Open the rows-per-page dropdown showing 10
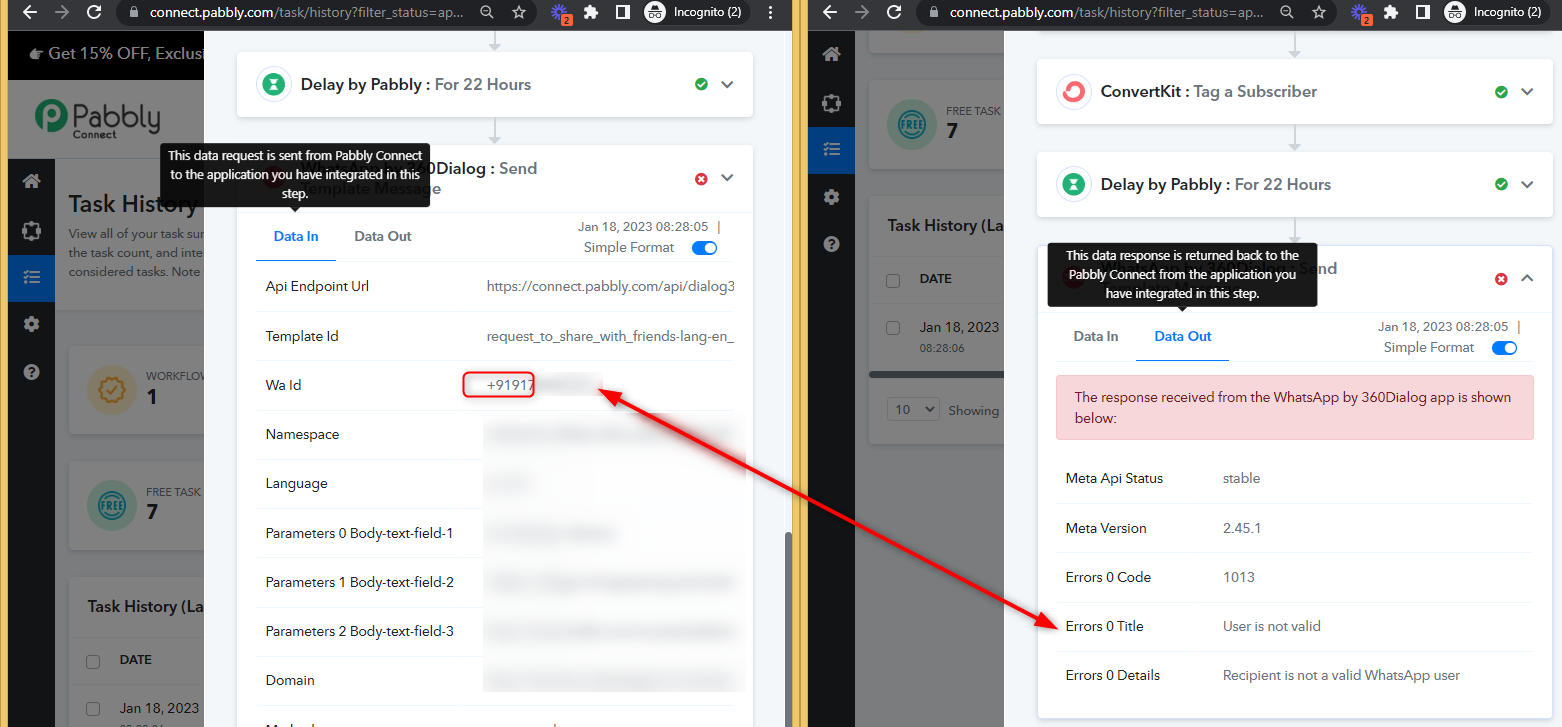This screenshot has width=1562, height=727. 913,409
